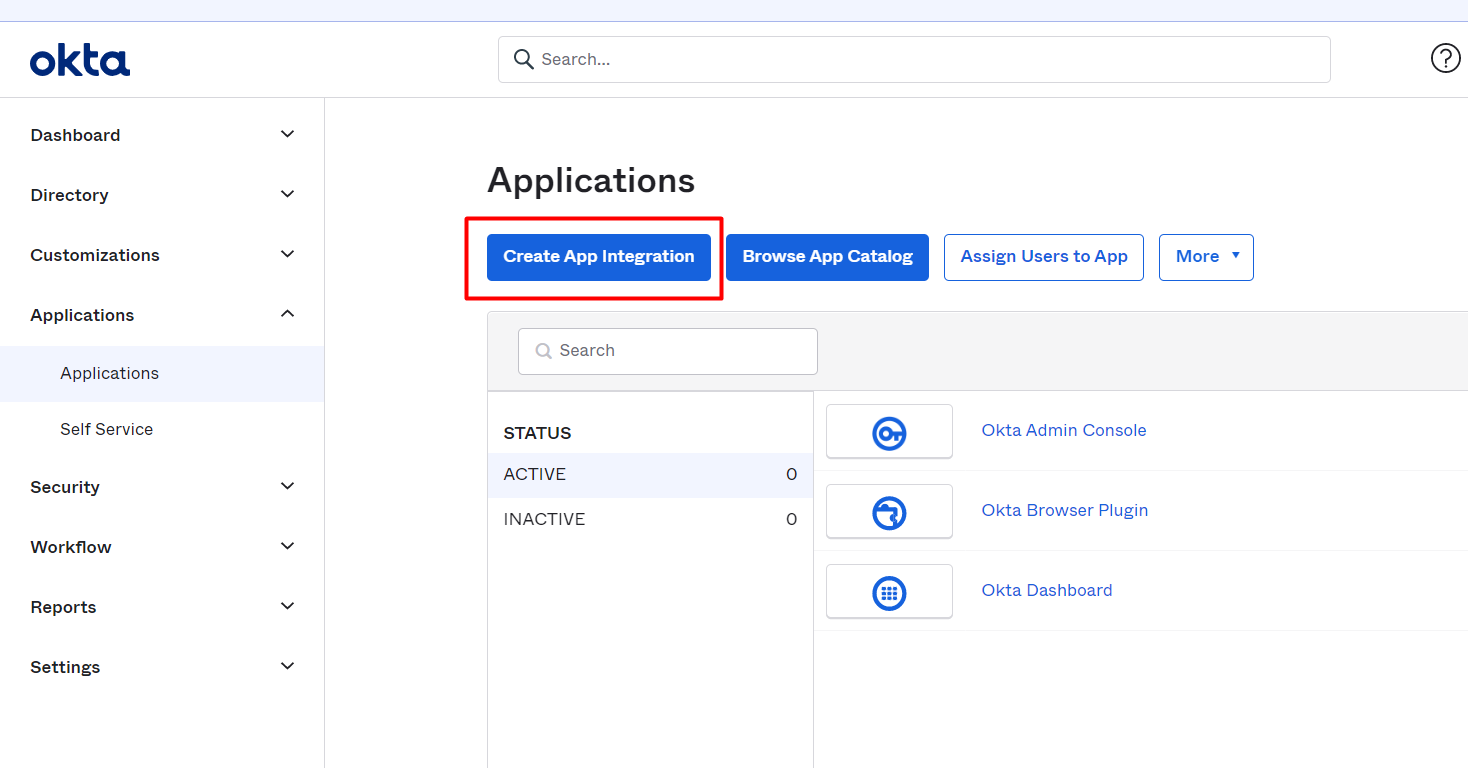
Task: Click the Okta Browser Plugin icon
Action: (x=889, y=512)
